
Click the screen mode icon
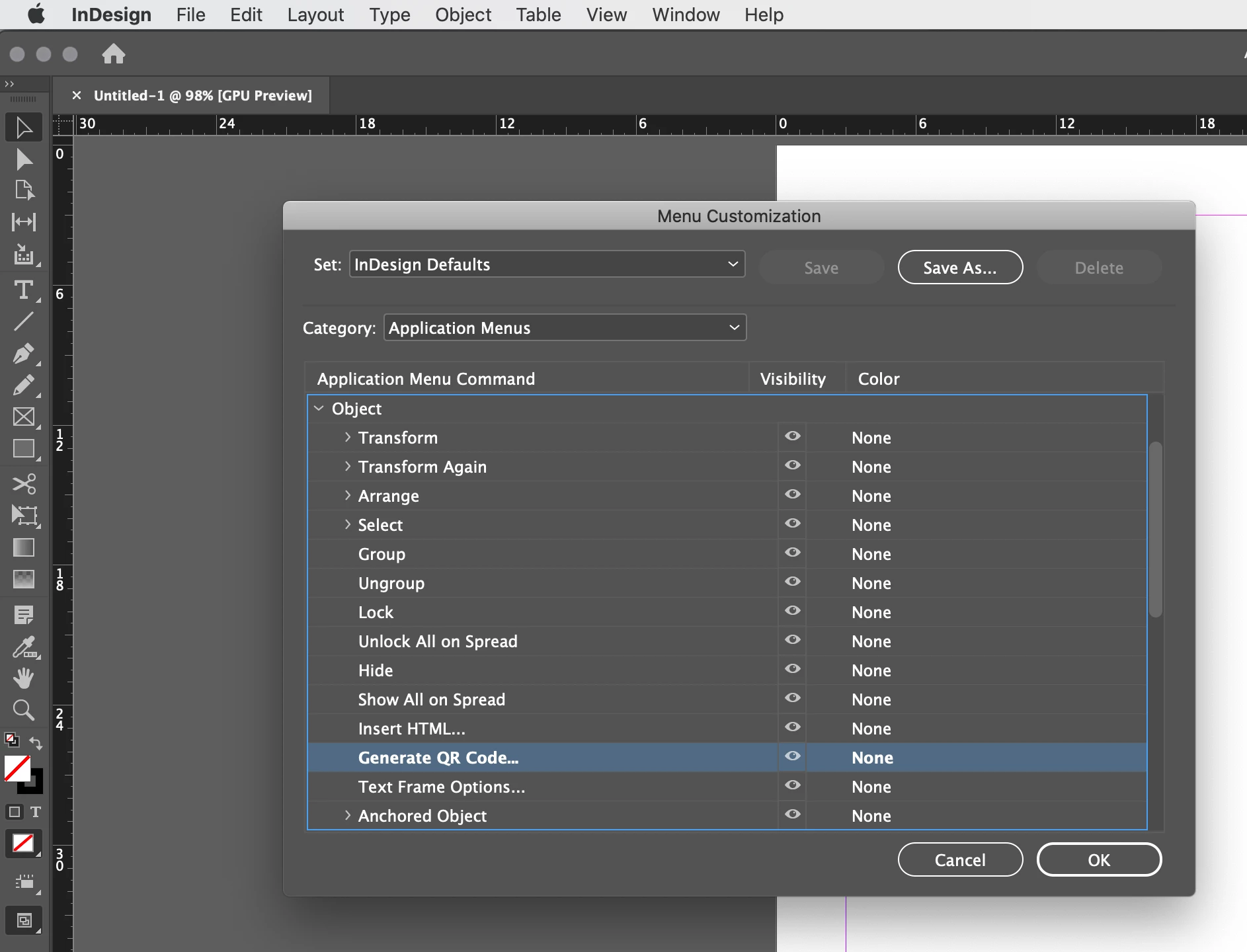click(x=24, y=920)
